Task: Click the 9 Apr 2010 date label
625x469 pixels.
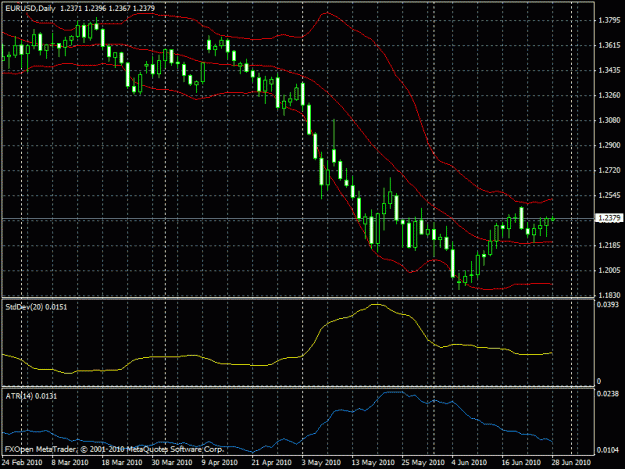Action: pyautogui.click(x=220, y=463)
